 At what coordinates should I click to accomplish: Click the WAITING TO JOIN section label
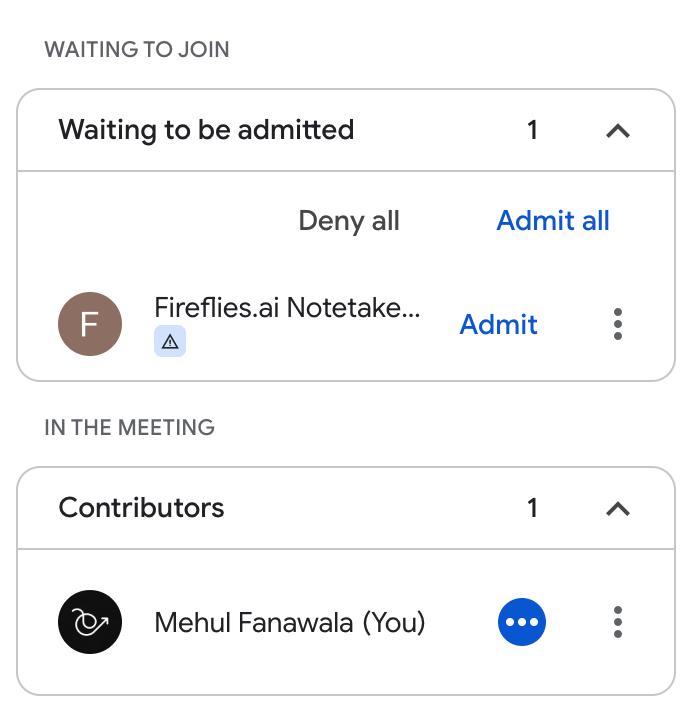(137, 49)
